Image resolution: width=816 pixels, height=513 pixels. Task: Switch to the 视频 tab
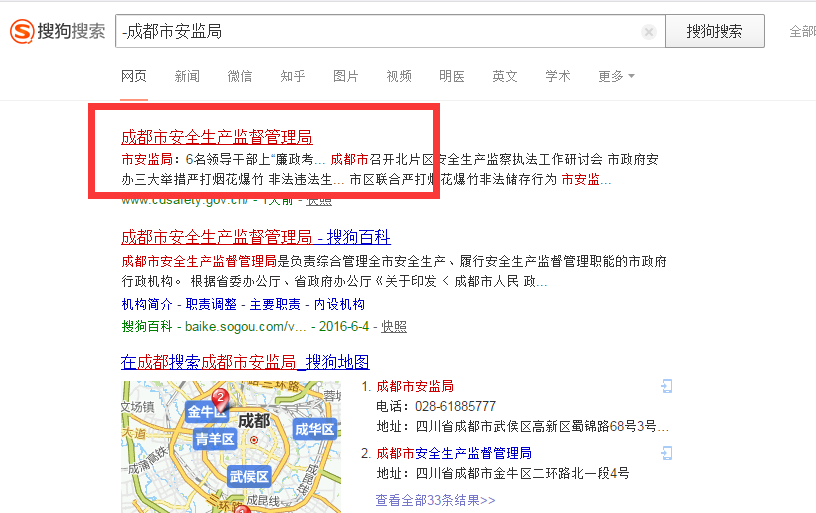pyautogui.click(x=399, y=76)
